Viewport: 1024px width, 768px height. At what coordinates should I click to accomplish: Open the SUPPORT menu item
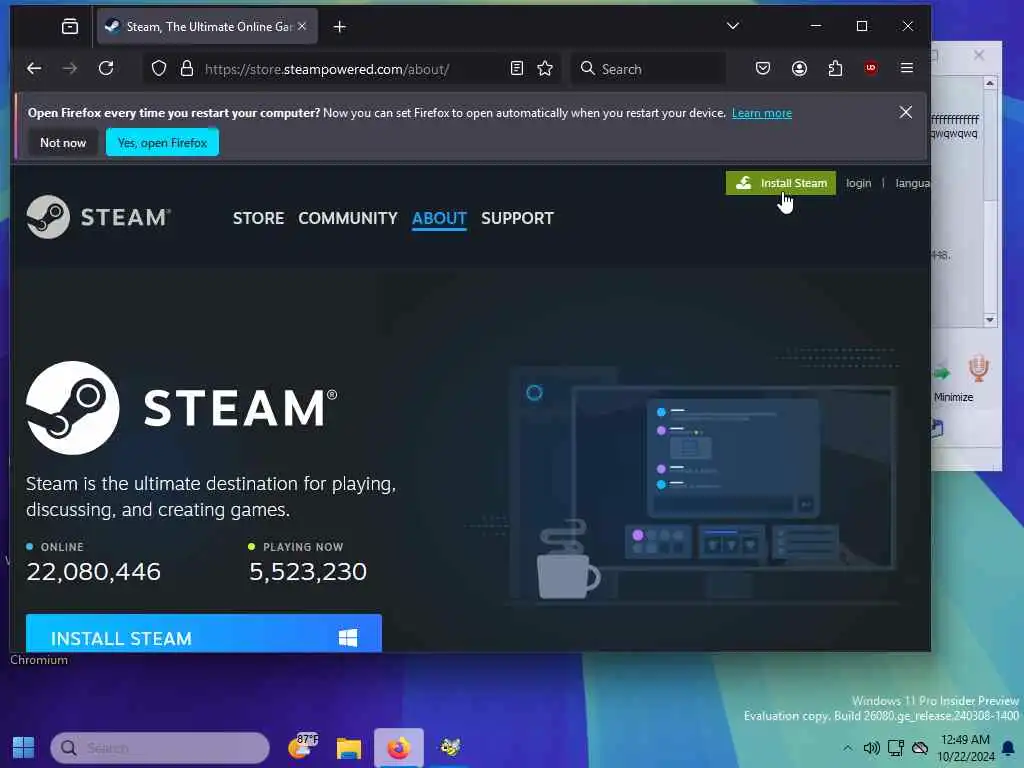[x=517, y=218]
